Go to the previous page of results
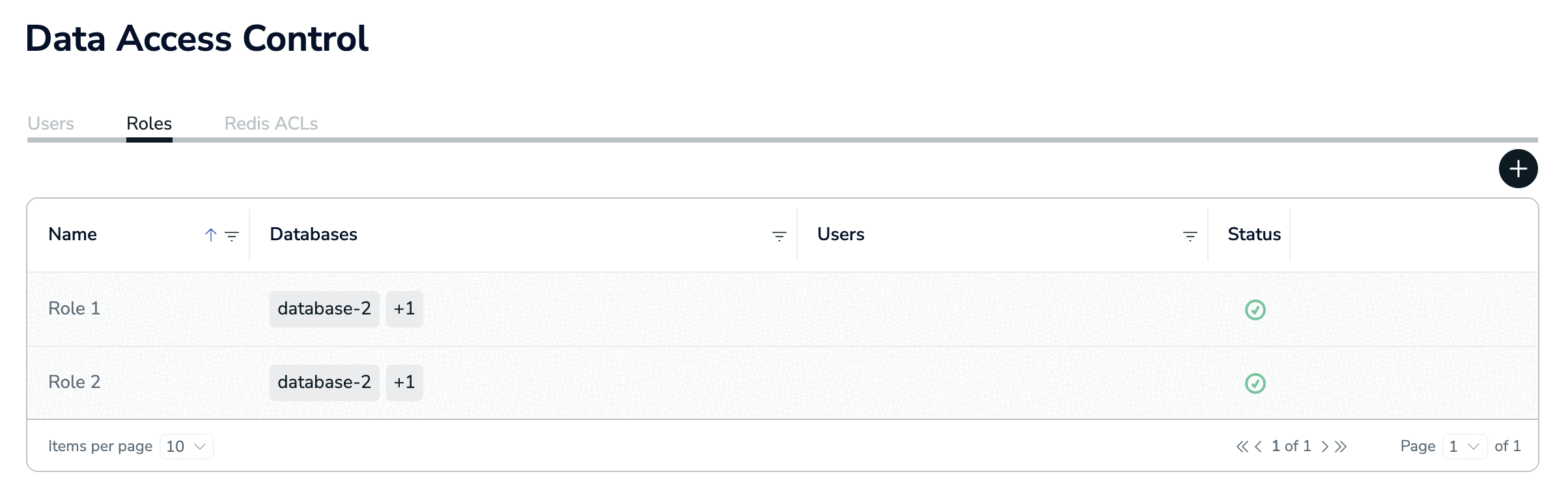1568x500 pixels. tap(1258, 447)
